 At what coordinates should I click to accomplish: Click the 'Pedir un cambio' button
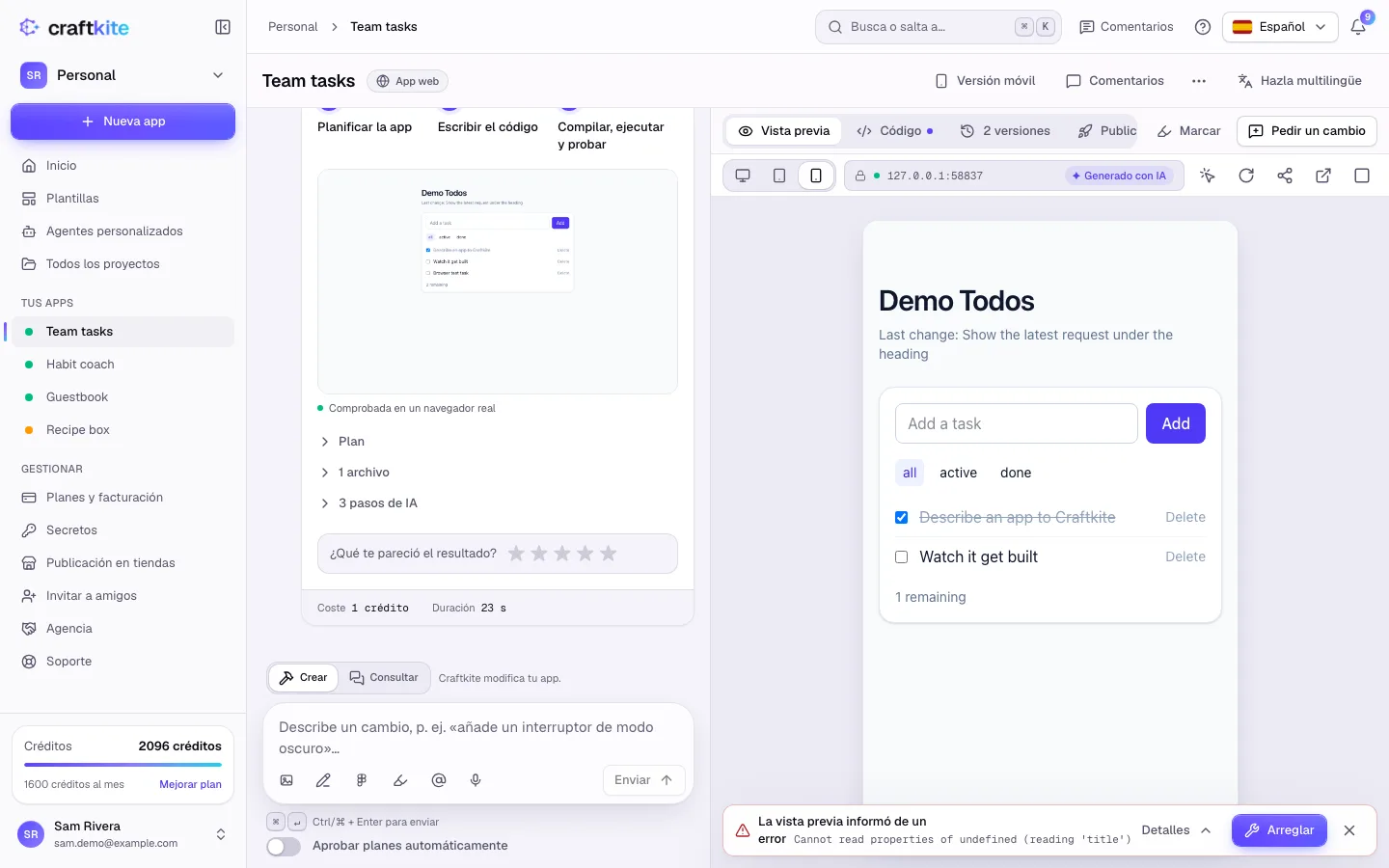(1307, 131)
